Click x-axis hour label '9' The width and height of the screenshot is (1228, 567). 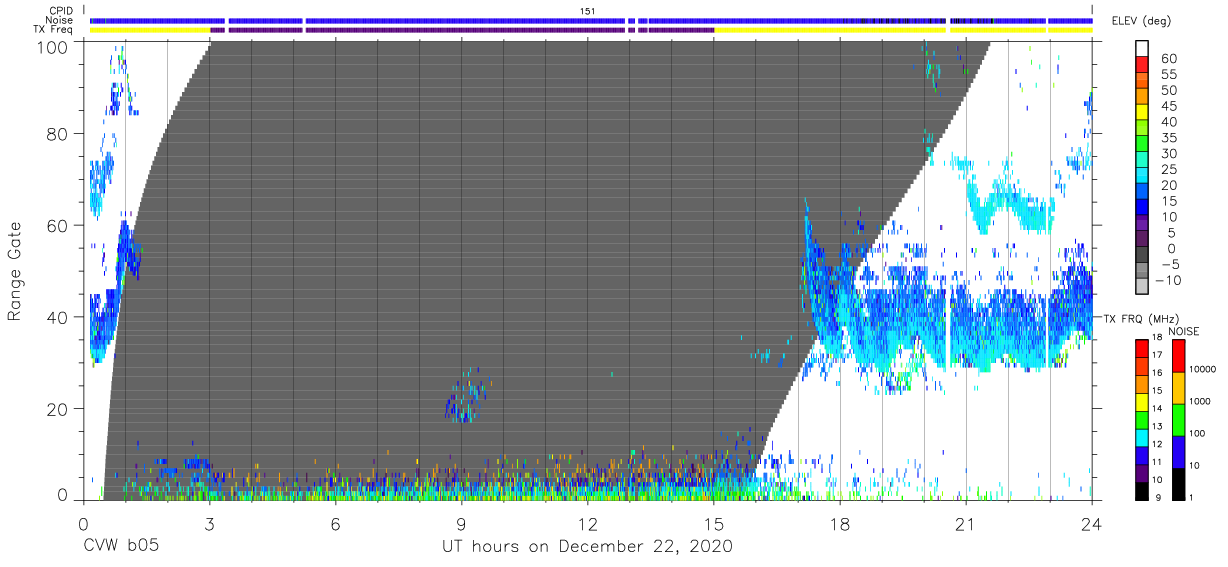point(461,524)
